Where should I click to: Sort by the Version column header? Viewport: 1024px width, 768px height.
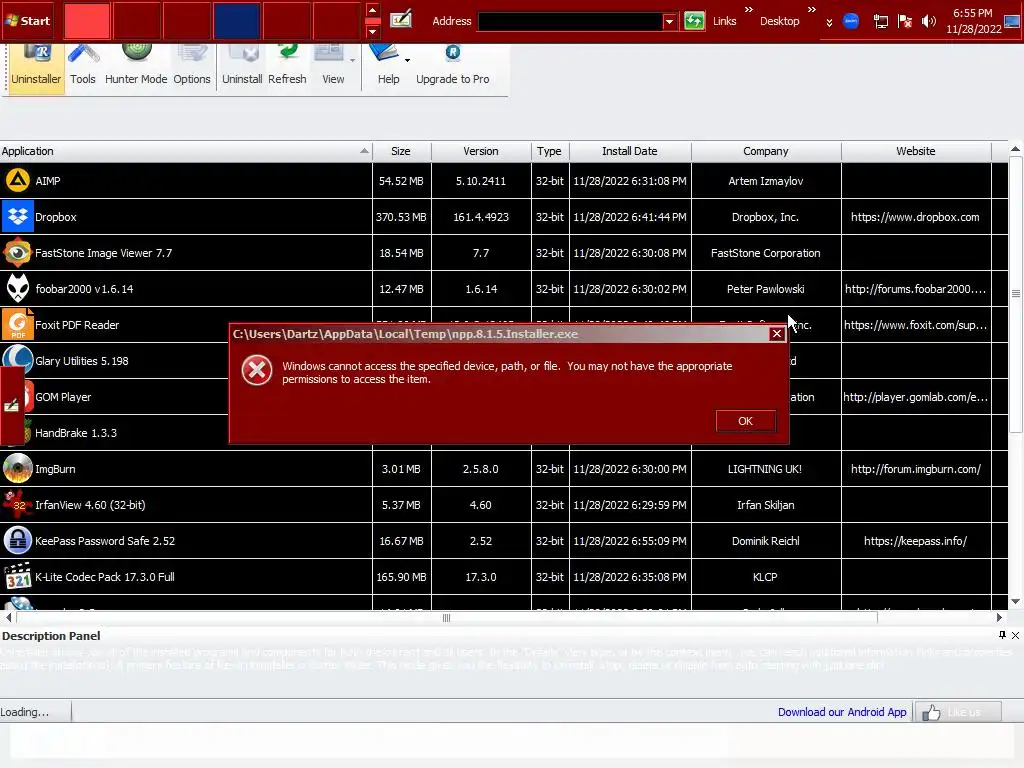(x=481, y=151)
